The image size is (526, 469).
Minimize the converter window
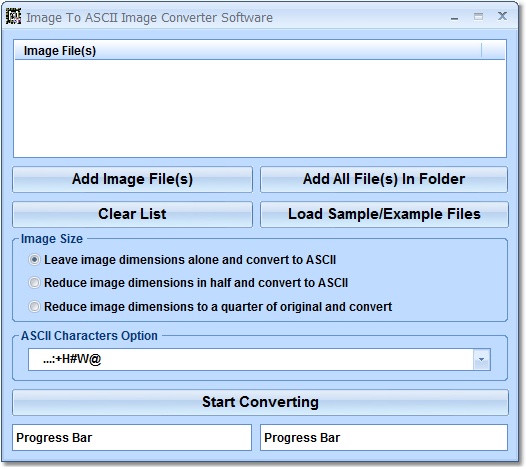point(455,18)
